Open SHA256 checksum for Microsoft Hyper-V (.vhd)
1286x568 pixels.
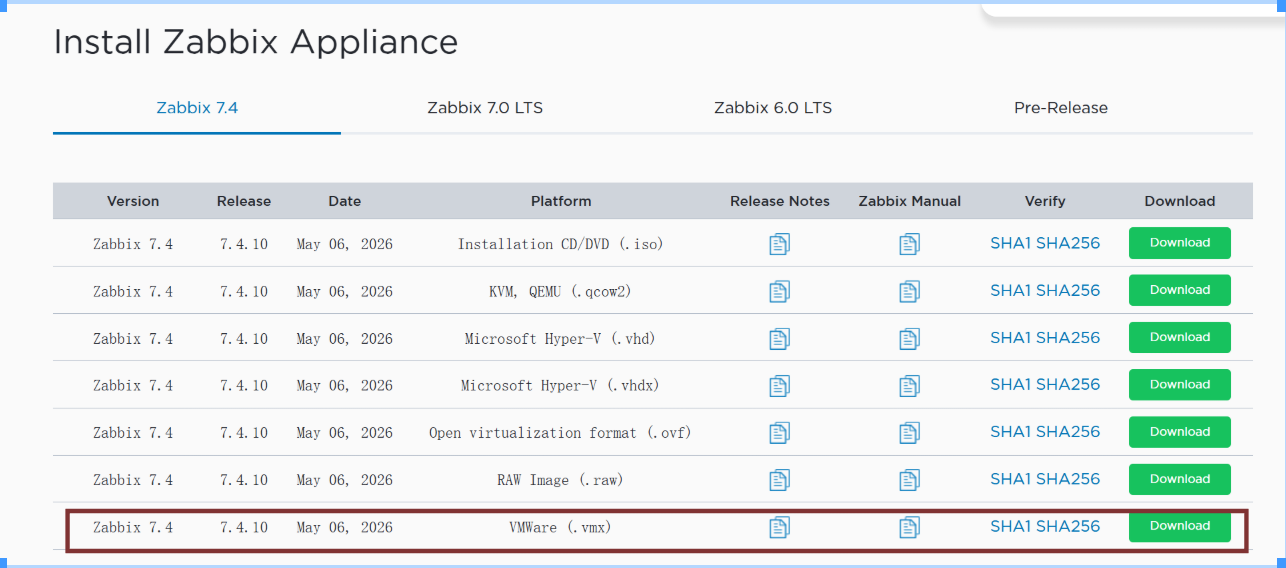[x=1068, y=337]
